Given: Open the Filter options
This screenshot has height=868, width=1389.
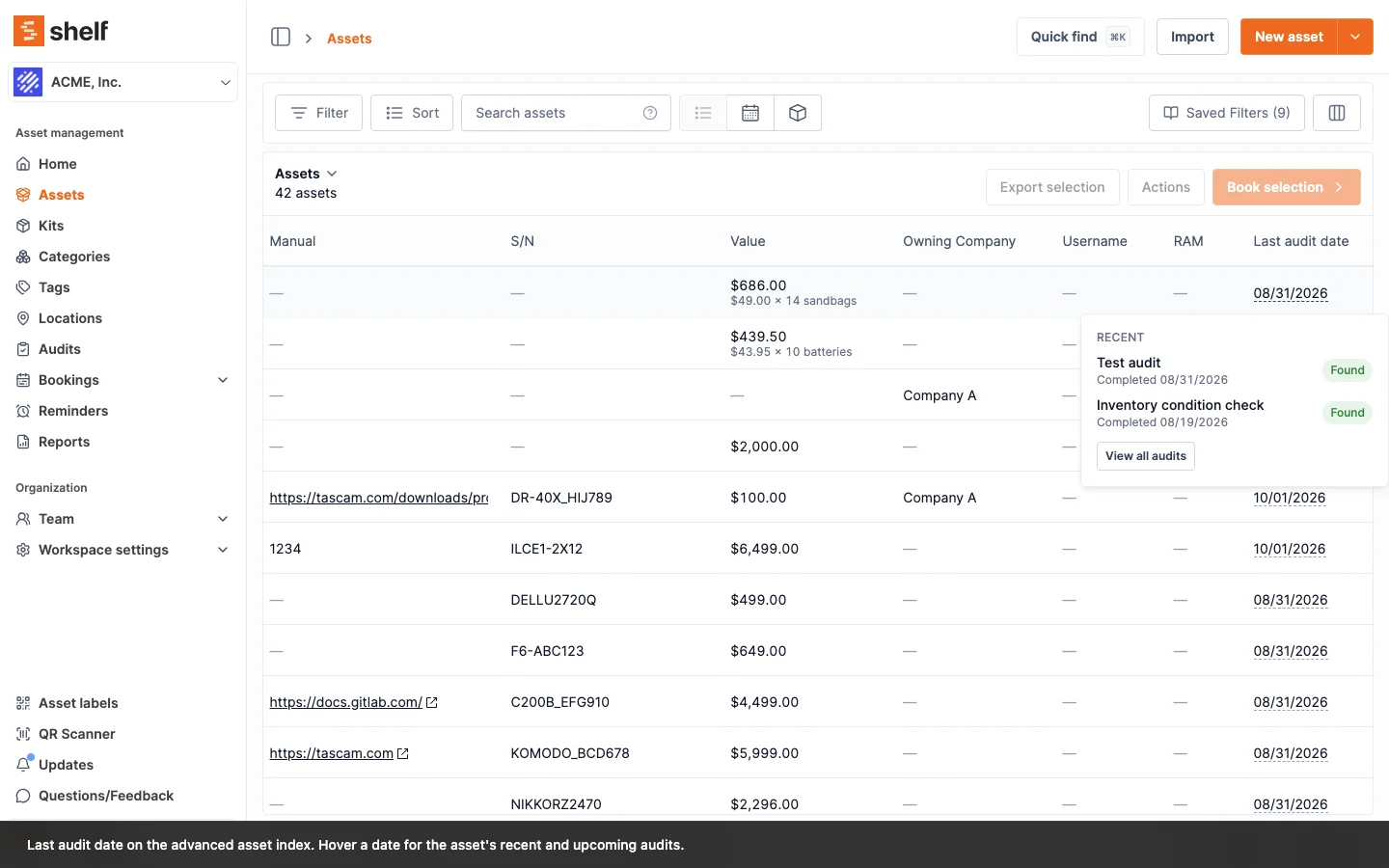Looking at the screenshot, I should pyautogui.click(x=318, y=113).
